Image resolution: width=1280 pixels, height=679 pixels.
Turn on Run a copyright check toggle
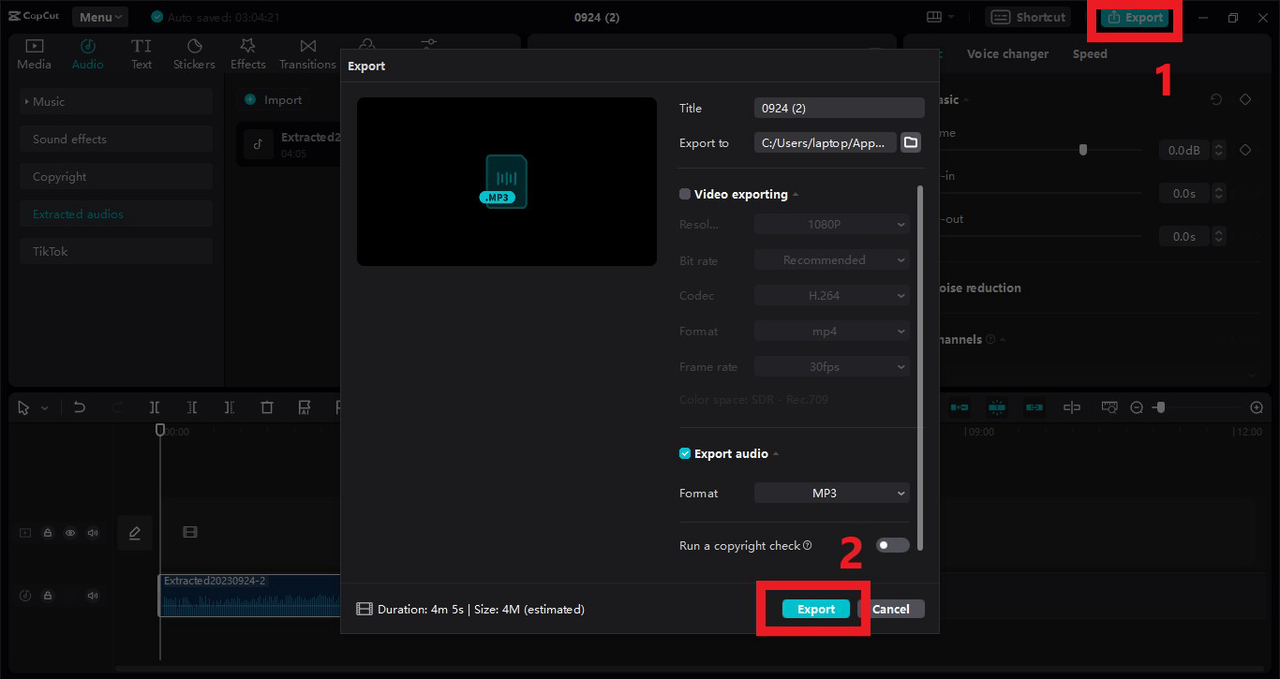893,545
